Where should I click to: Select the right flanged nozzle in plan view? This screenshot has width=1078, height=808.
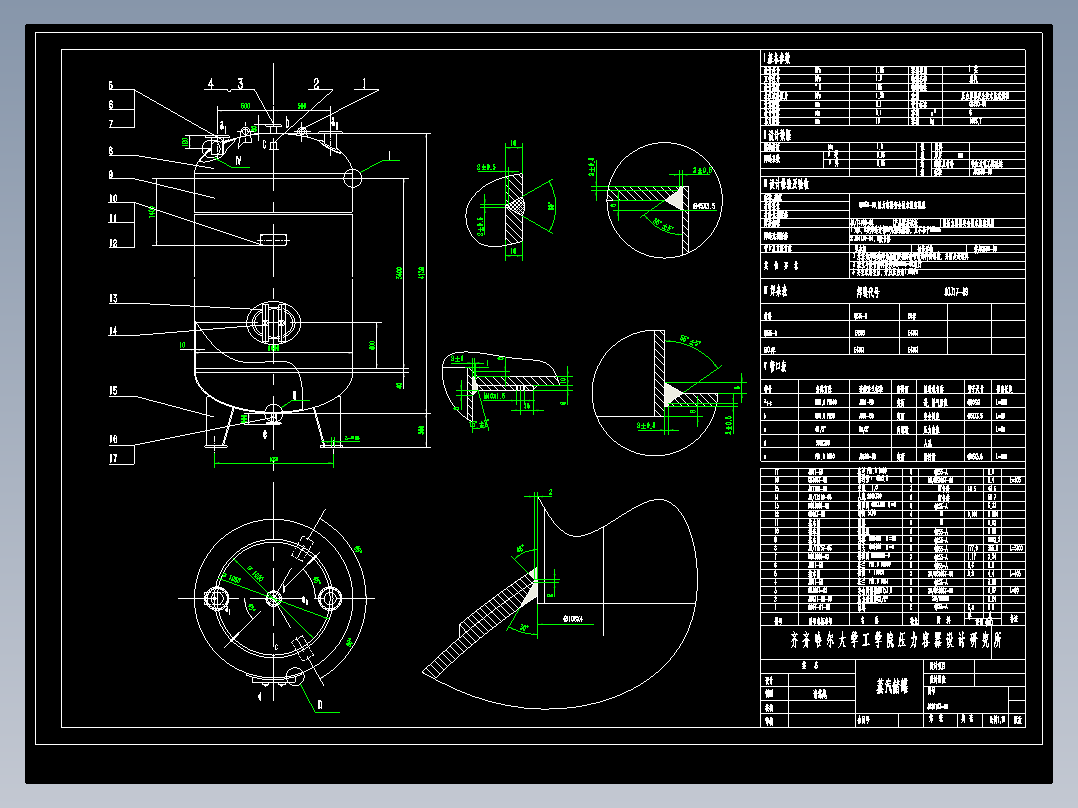(329, 598)
